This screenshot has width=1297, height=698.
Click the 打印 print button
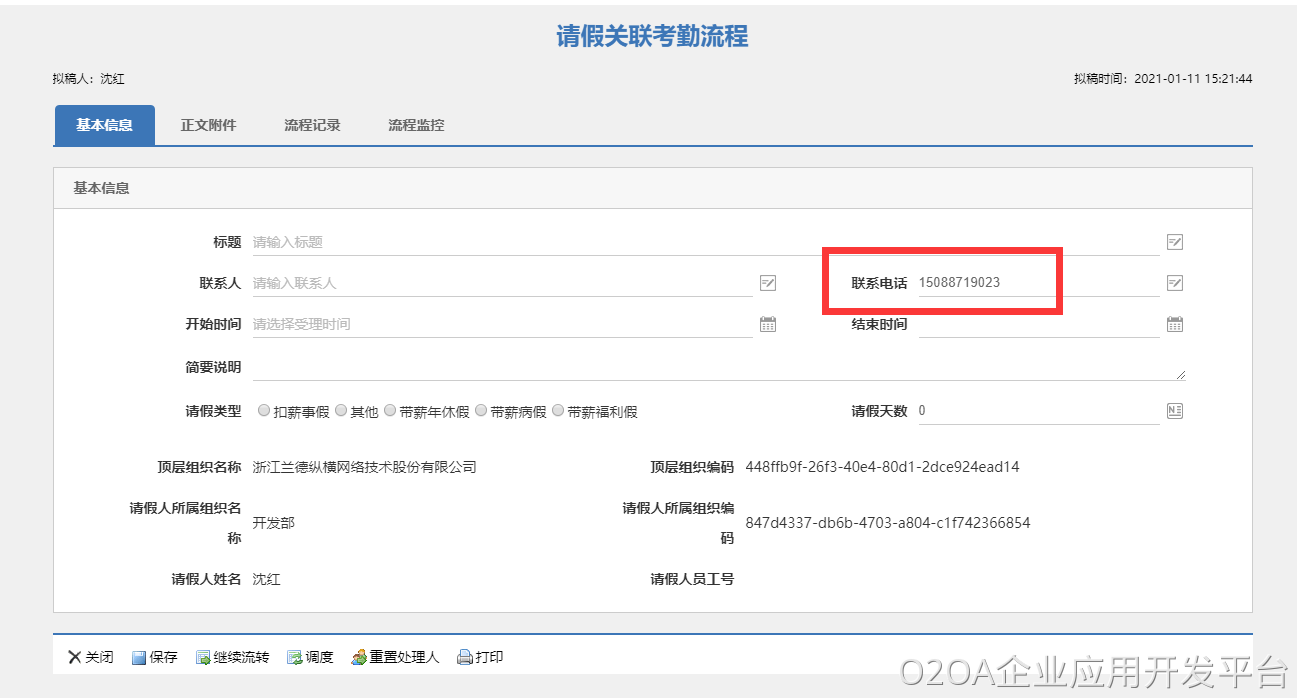pyautogui.click(x=480, y=657)
